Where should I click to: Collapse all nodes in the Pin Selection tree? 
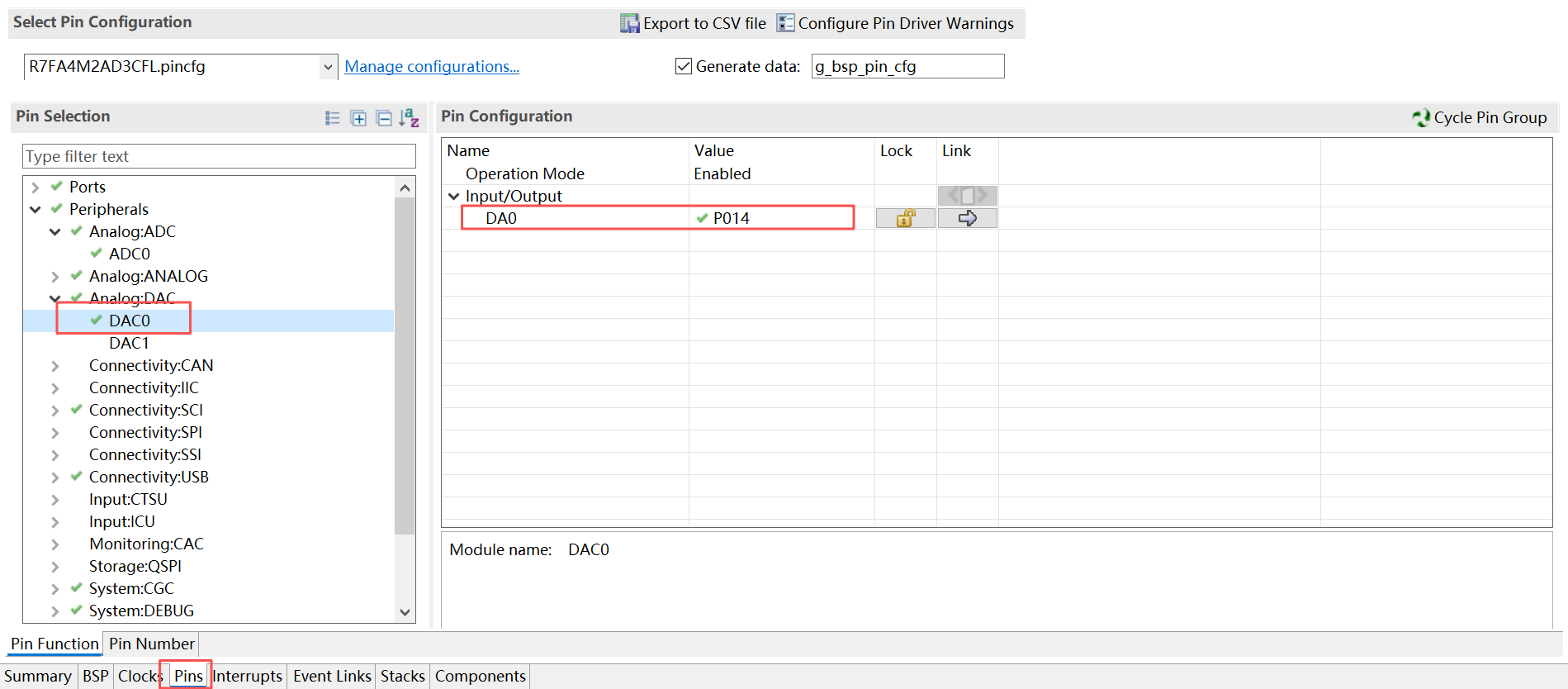pos(384,118)
